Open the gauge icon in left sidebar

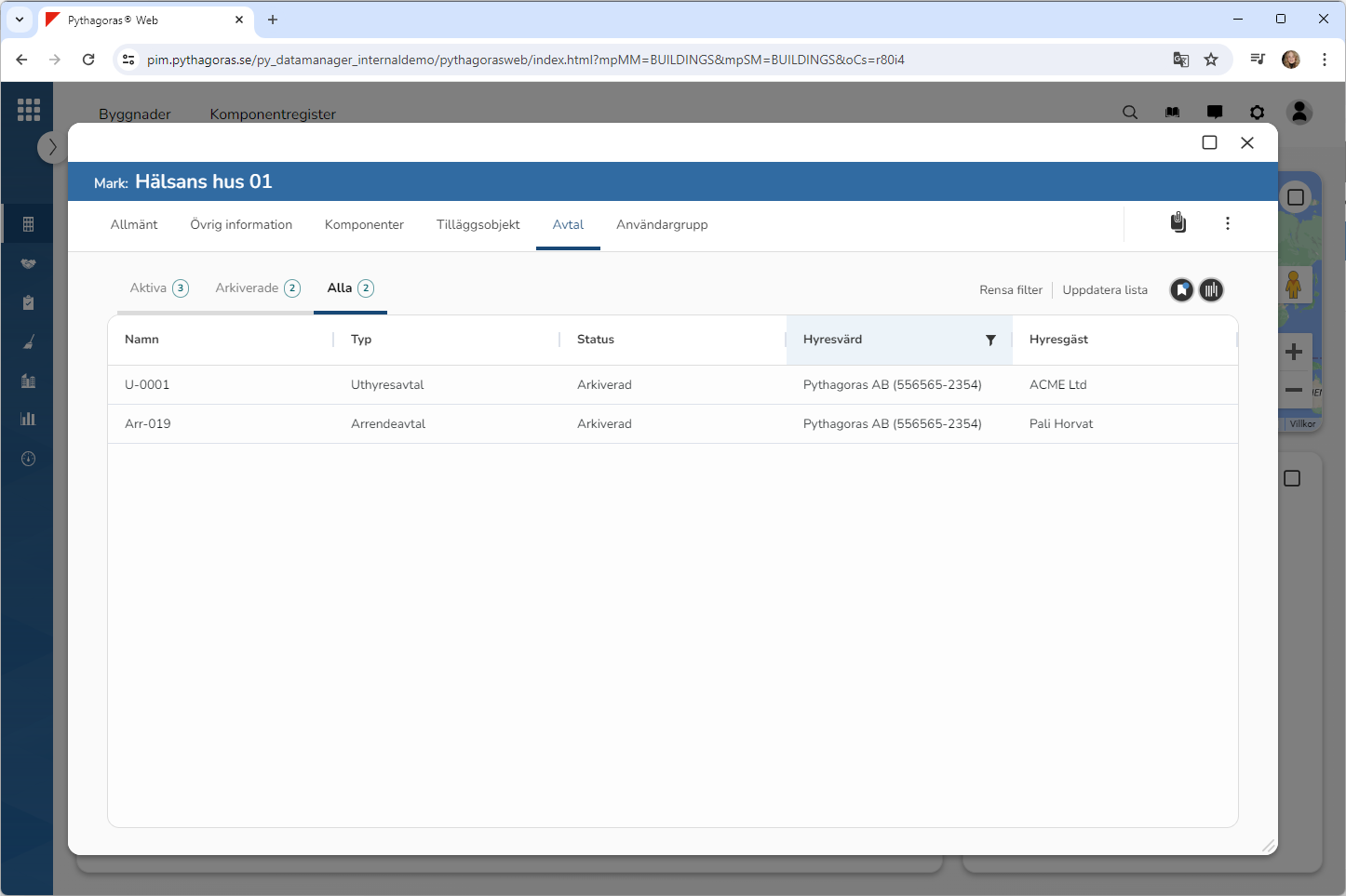(x=28, y=459)
